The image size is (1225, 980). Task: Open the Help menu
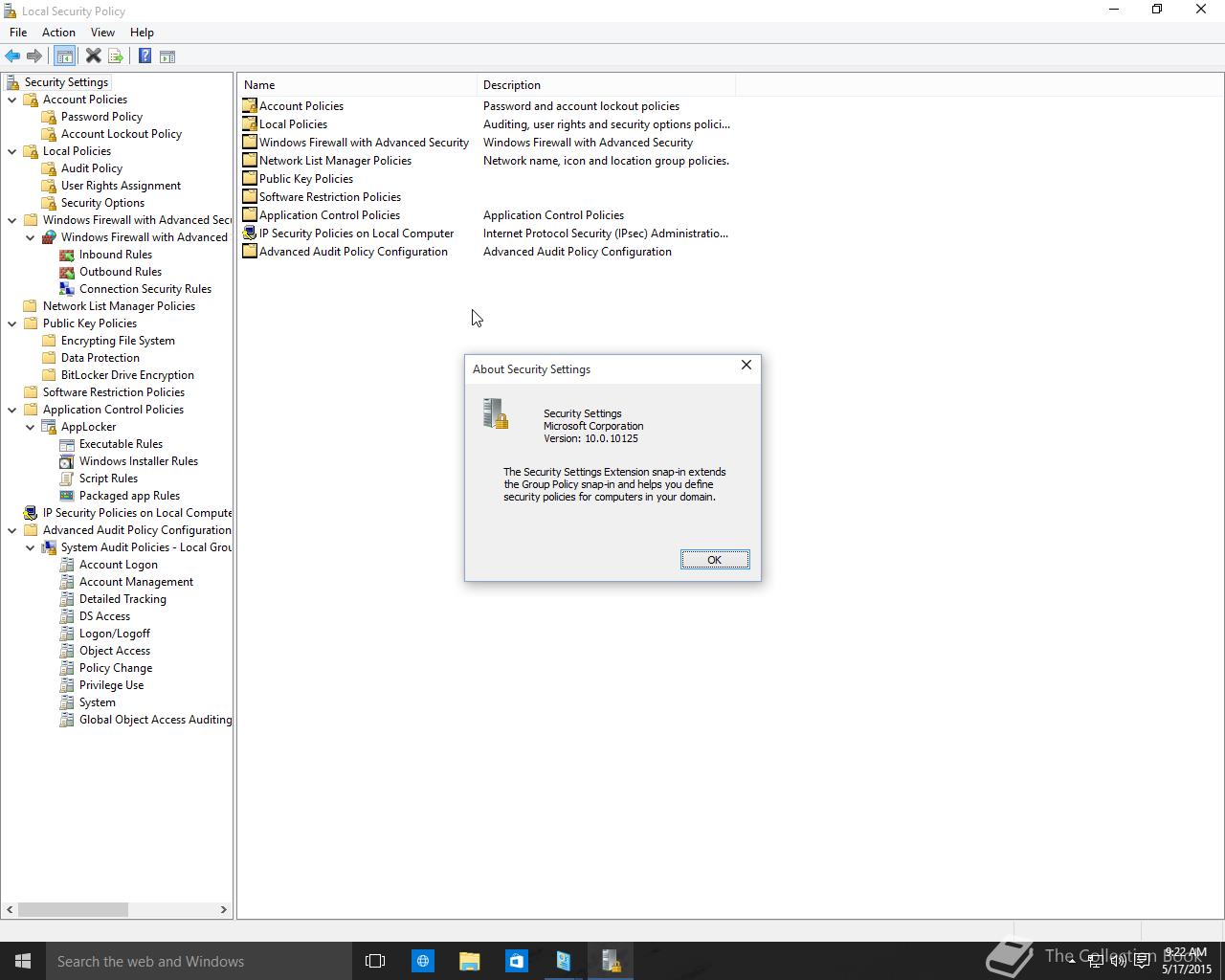(x=142, y=33)
